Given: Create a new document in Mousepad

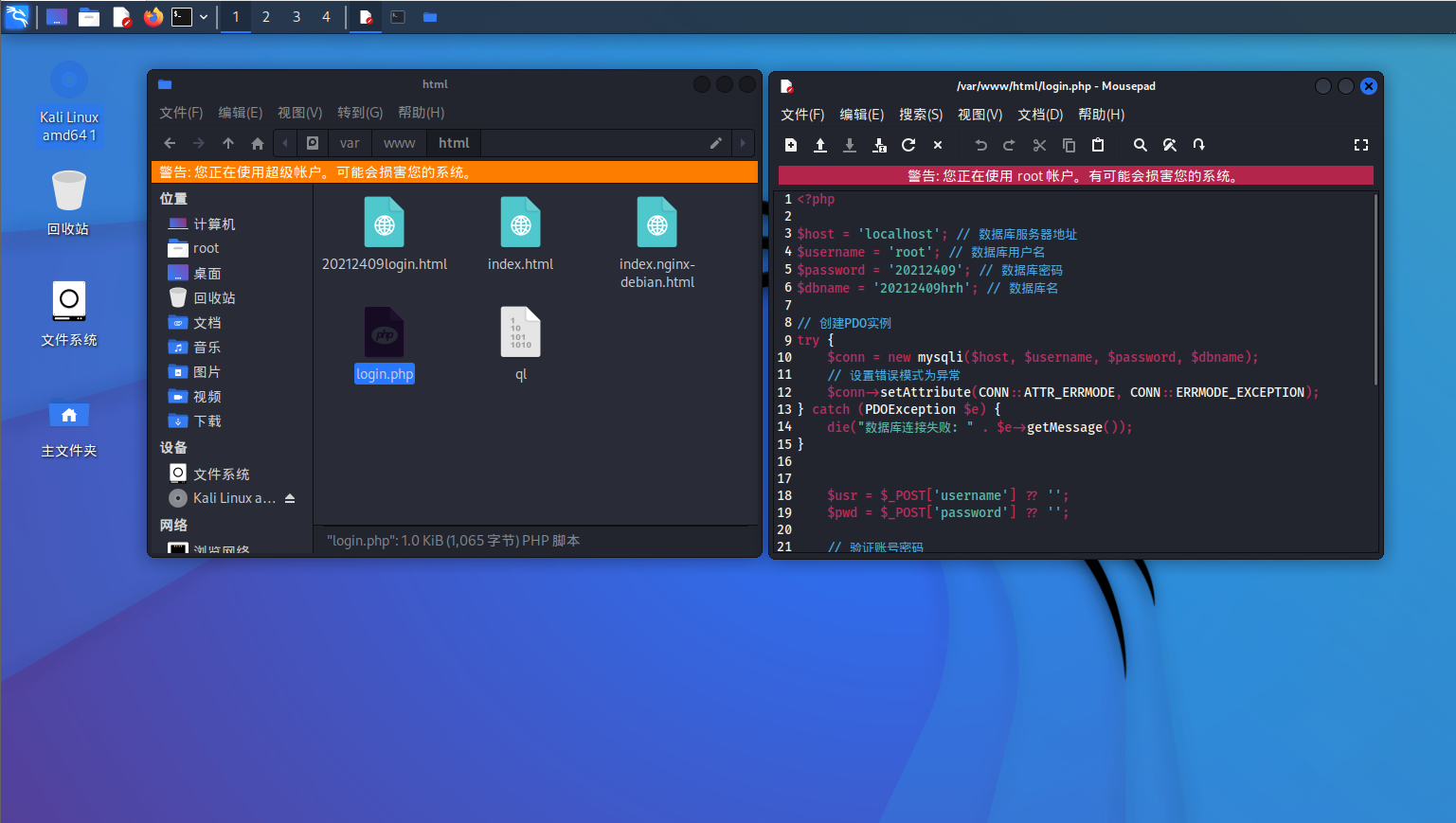Looking at the screenshot, I should click(791, 145).
